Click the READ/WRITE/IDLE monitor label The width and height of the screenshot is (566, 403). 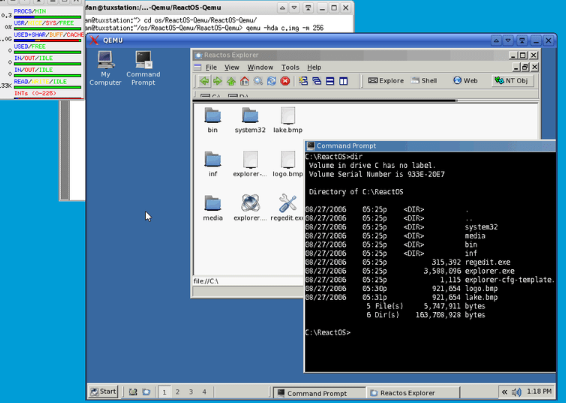tap(40, 82)
